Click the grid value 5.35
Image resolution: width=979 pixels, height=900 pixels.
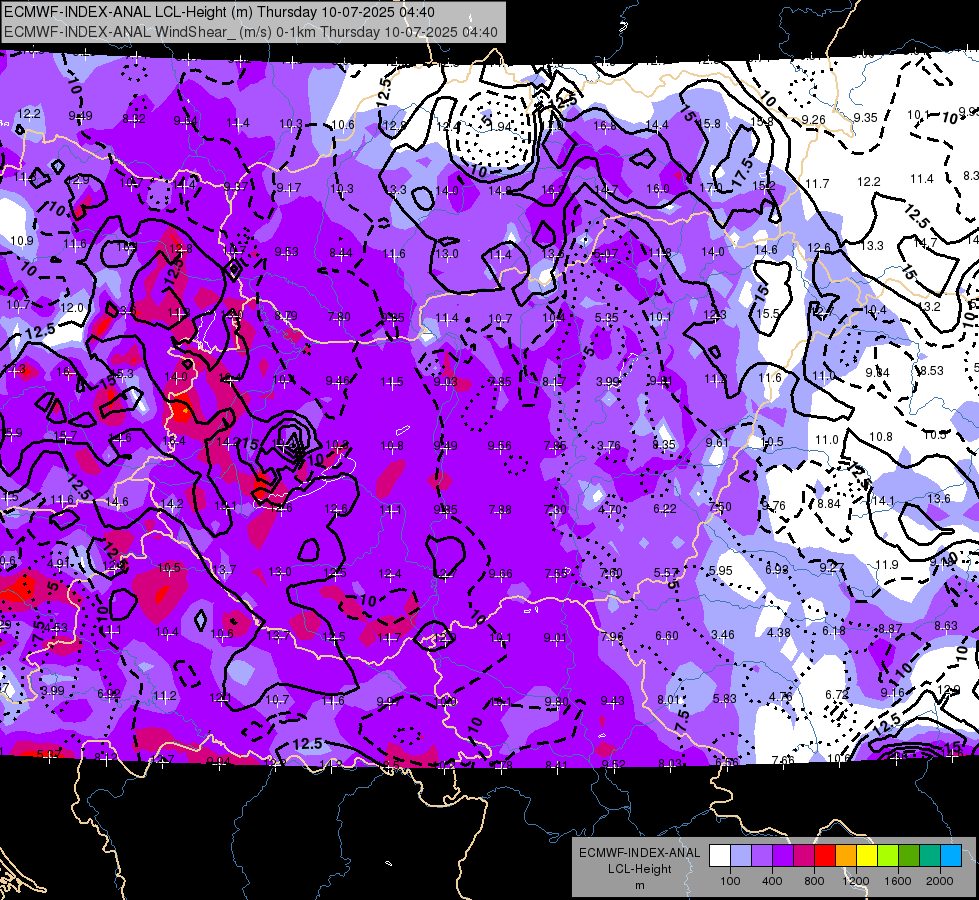606,317
